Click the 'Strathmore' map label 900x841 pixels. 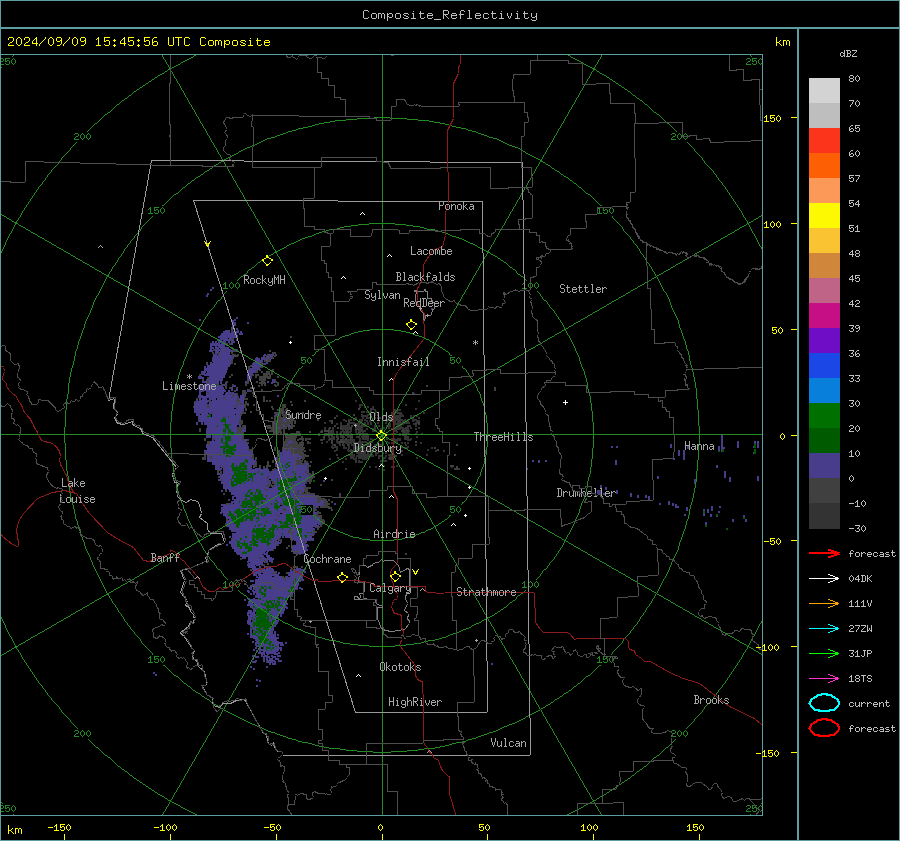(x=486, y=592)
